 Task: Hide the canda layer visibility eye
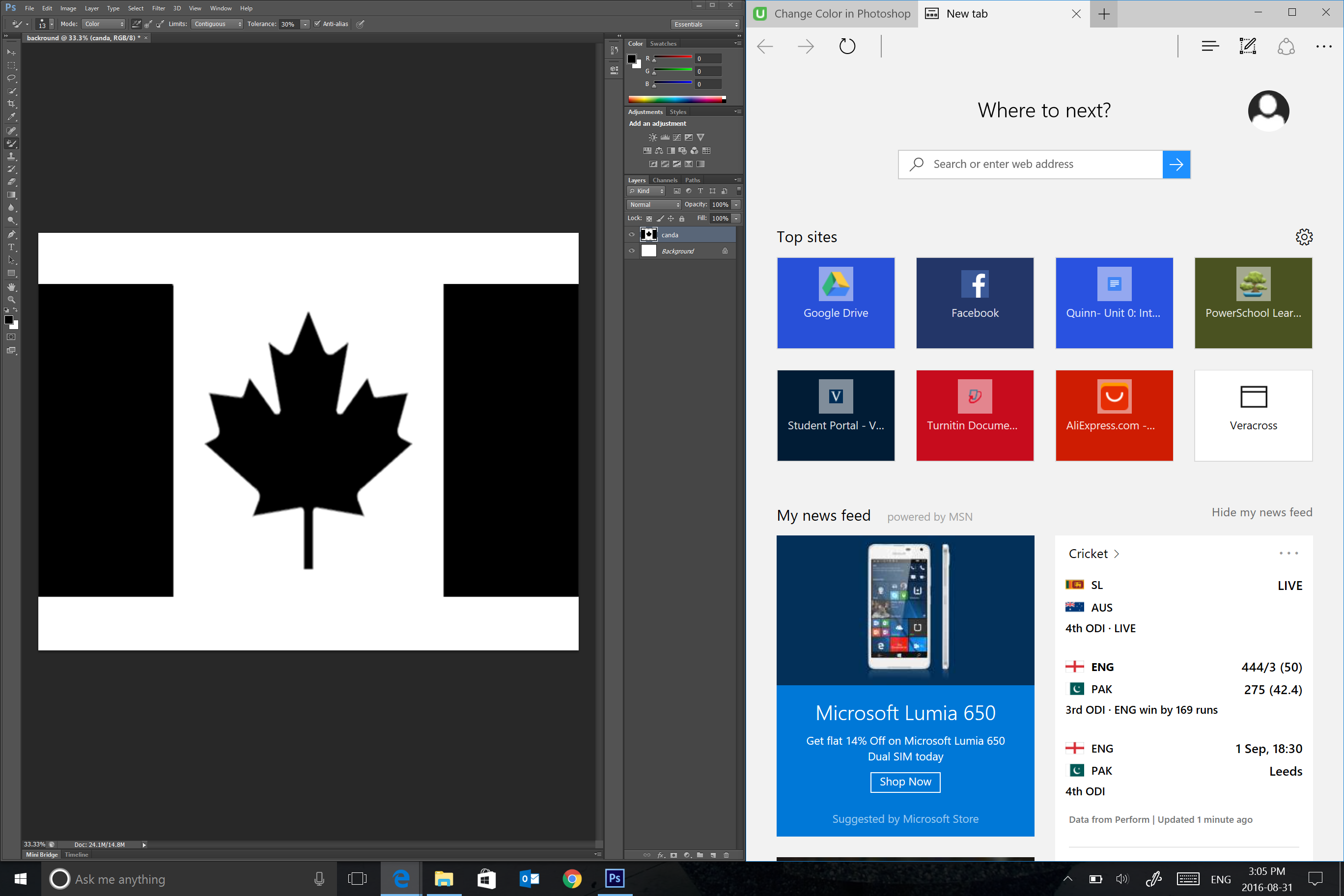pyautogui.click(x=631, y=234)
